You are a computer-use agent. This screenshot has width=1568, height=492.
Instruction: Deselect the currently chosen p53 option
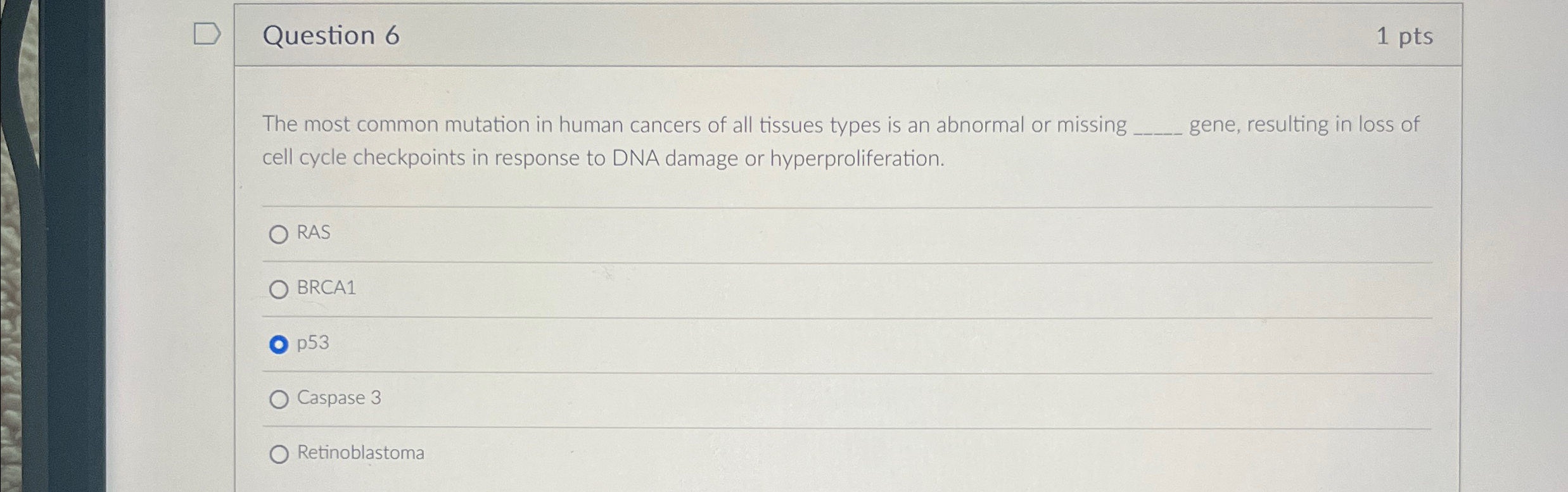point(279,344)
